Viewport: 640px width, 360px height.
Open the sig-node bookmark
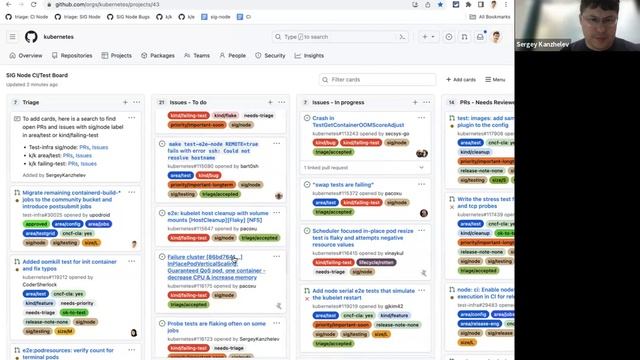click(216, 17)
